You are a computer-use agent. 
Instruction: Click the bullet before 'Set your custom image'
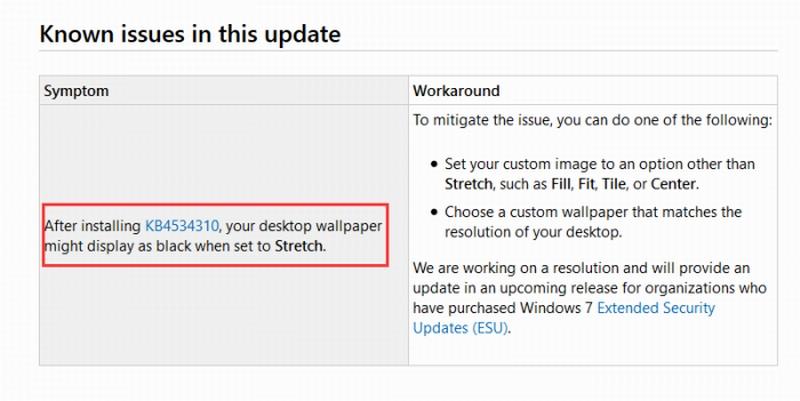pyautogui.click(x=434, y=164)
